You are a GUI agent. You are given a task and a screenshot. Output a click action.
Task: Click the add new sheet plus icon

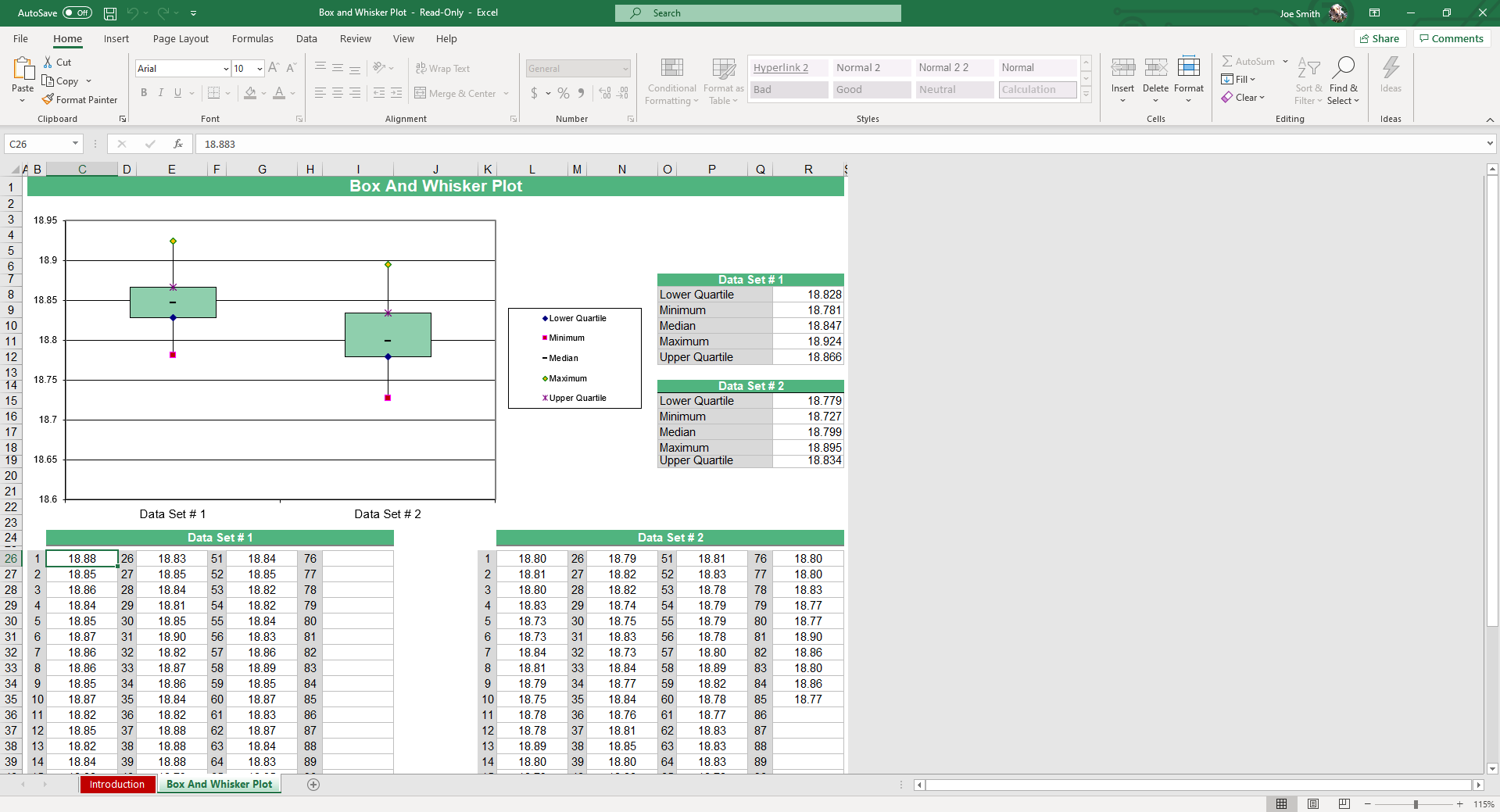point(313,785)
